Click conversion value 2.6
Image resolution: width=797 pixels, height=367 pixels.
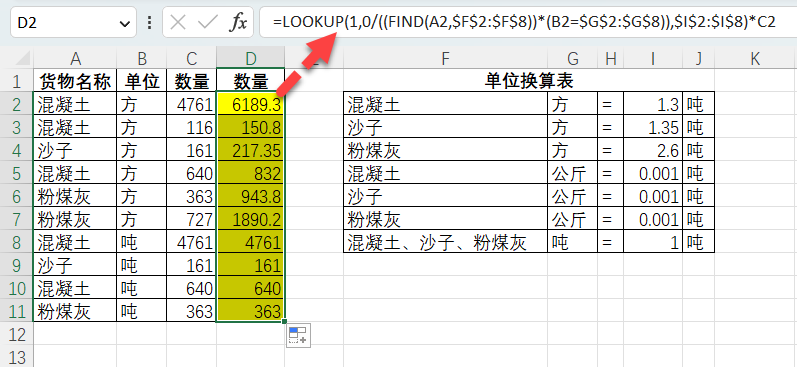(x=653, y=150)
